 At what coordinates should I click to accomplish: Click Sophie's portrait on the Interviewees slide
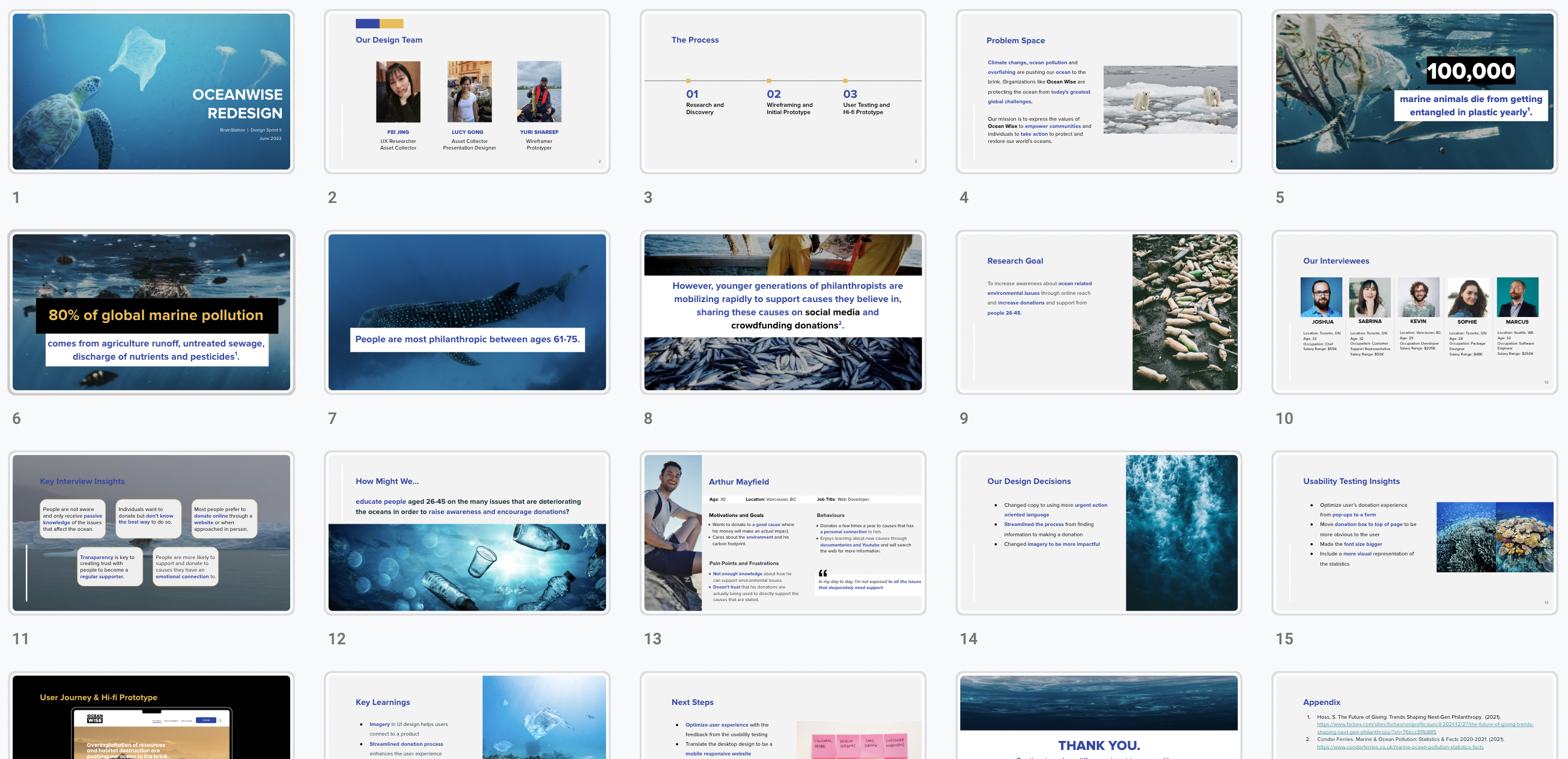[x=1468, y=297]
